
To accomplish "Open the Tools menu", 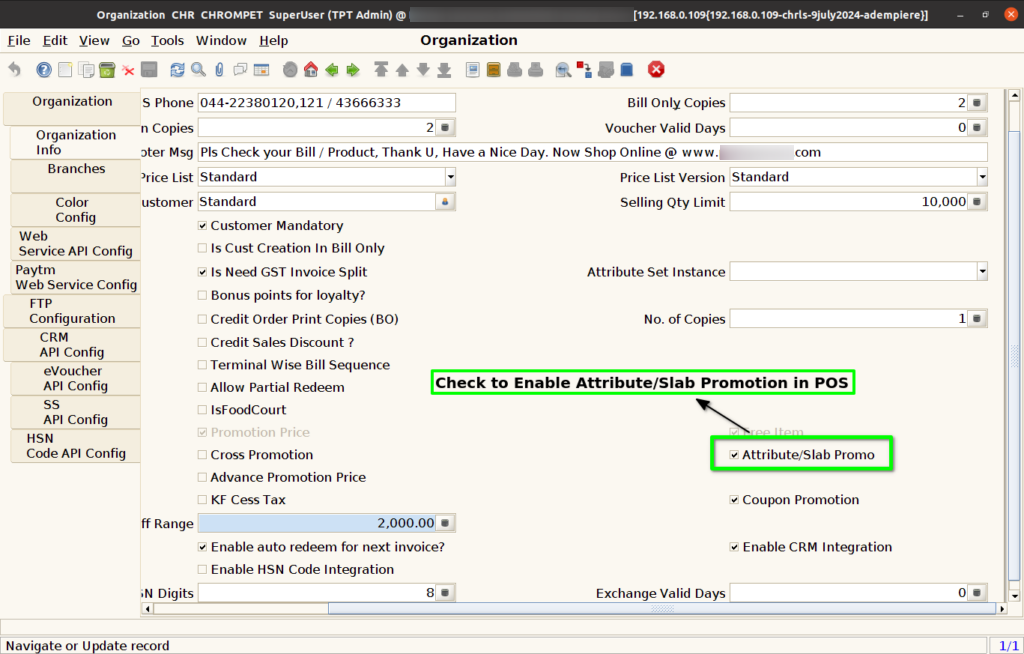I will 167,41.
